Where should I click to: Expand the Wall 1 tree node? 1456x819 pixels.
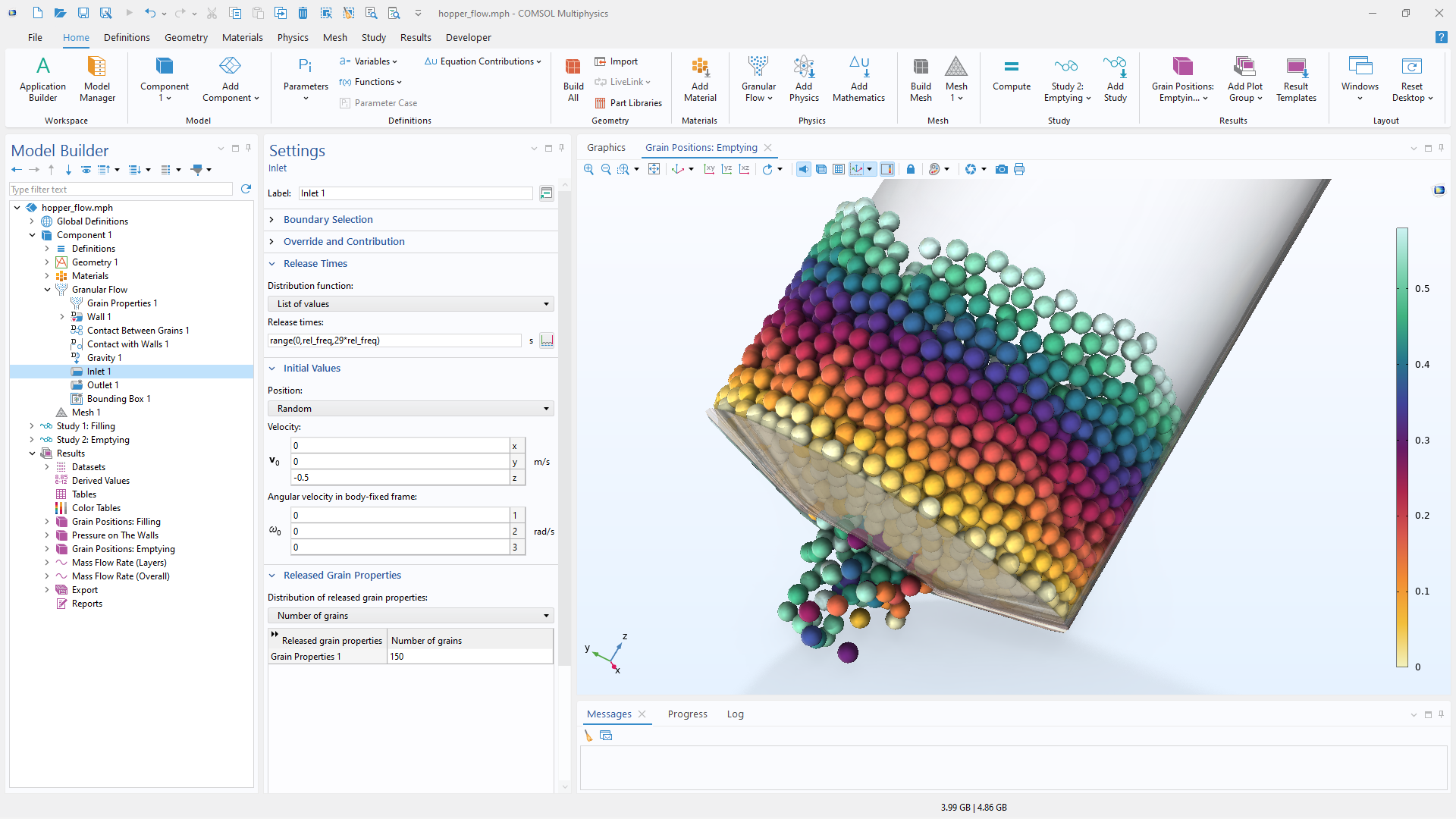point(62,317)
